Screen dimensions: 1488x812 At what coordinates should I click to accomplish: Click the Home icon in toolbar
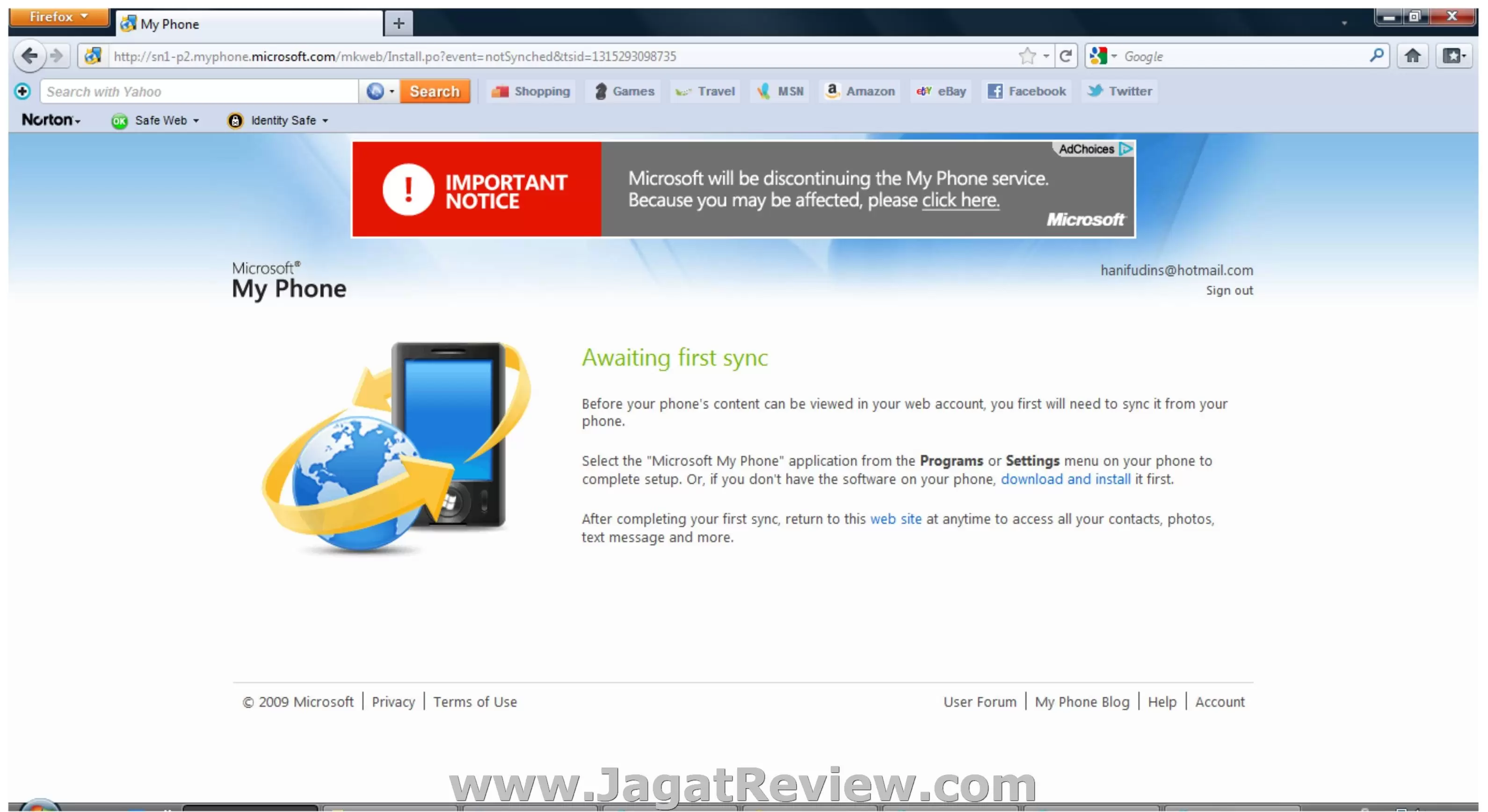[x=1412, y=56]
